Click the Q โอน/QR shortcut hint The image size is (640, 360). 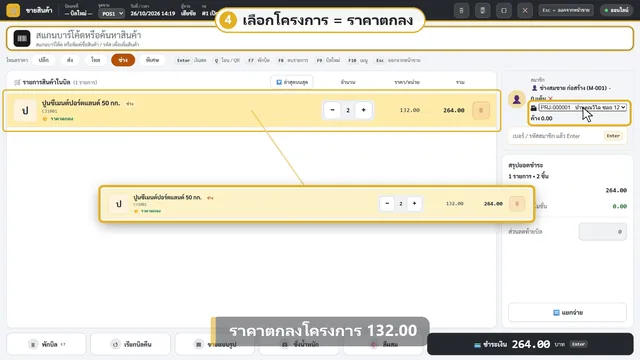point(227,60)
